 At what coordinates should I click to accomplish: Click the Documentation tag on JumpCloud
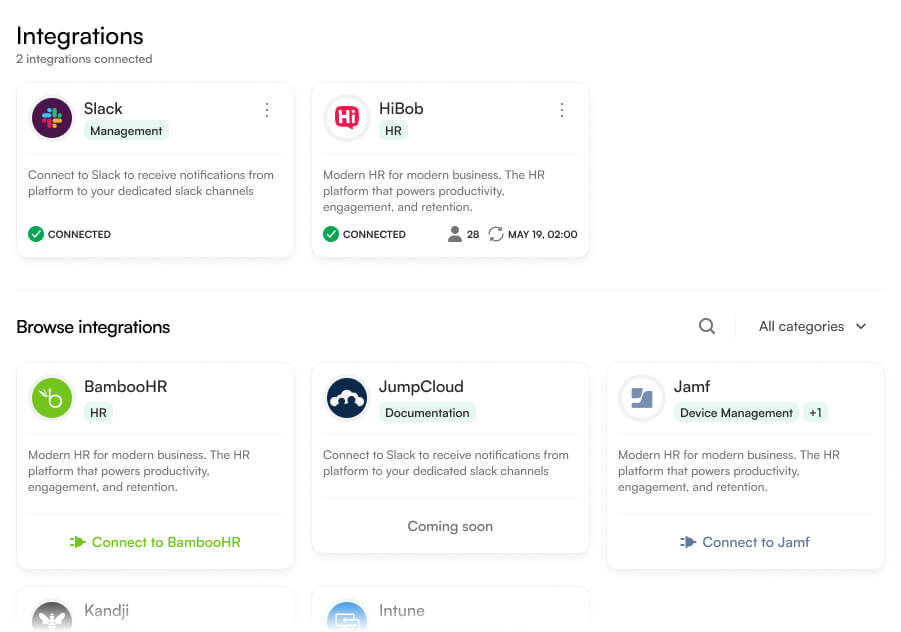427,413
